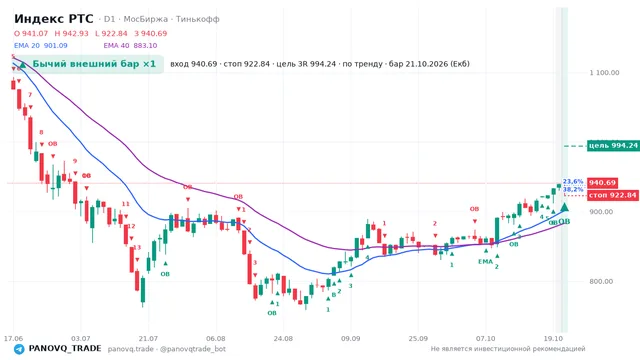The height and width of the screenshot is (360, 640).
Task: Click the 25.09 date axis label
Action: point(418,338)
